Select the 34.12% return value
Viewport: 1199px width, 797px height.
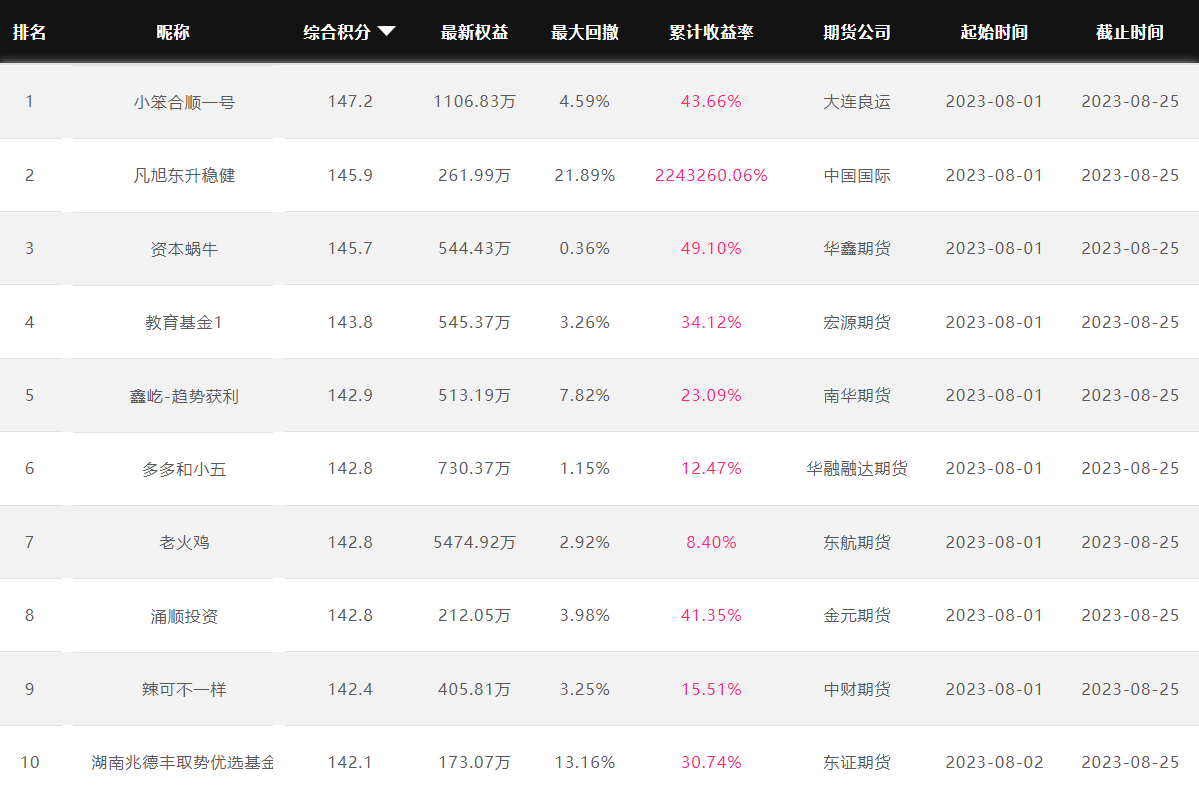pos(711,322)
